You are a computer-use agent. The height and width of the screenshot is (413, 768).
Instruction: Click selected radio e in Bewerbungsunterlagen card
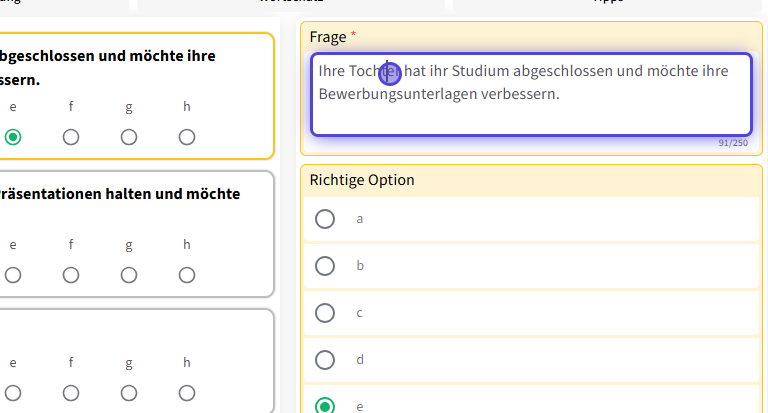pyautogui.click(x=13, y=137)
